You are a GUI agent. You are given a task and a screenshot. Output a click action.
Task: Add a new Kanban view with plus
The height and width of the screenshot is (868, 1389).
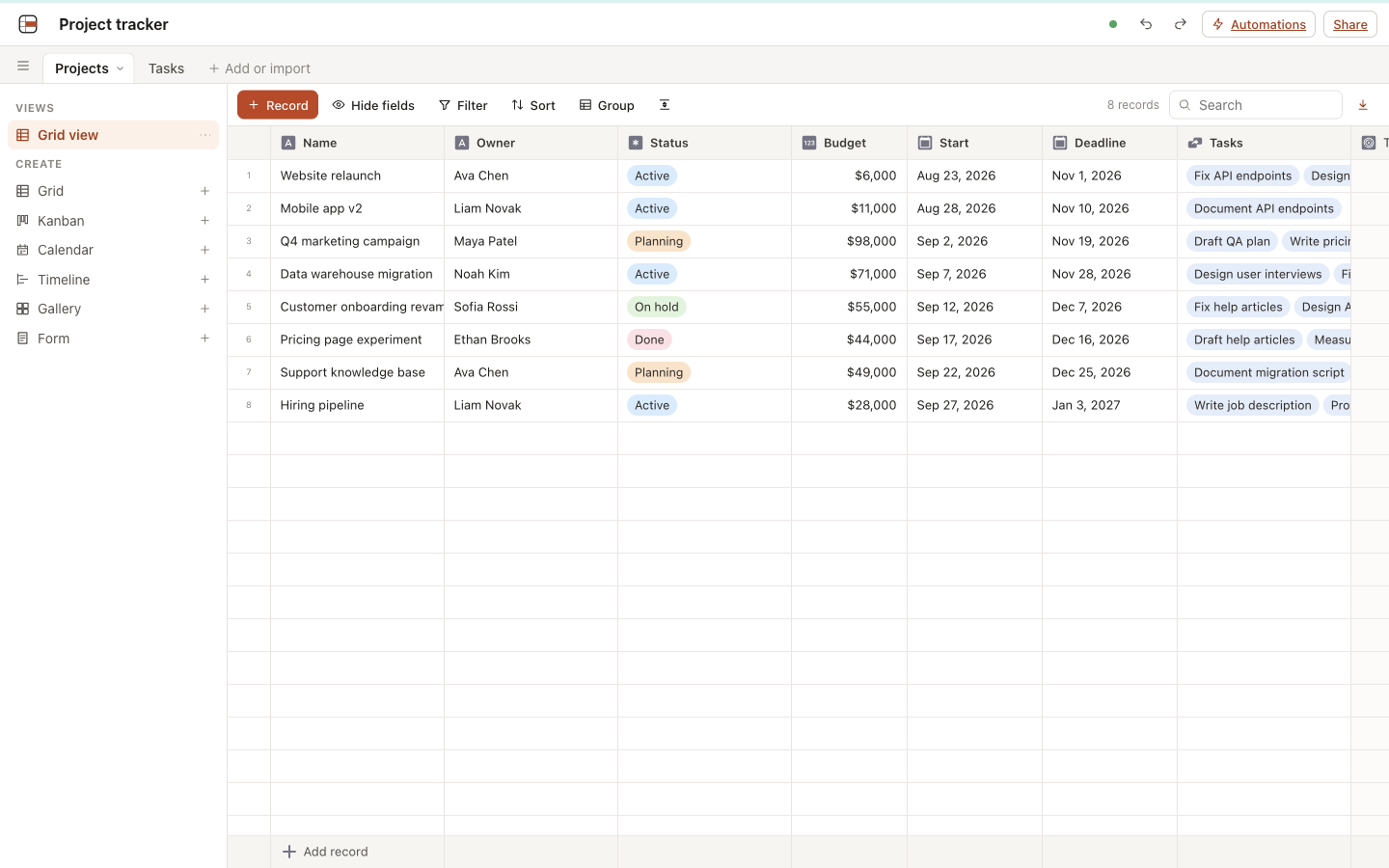(204, 221)
